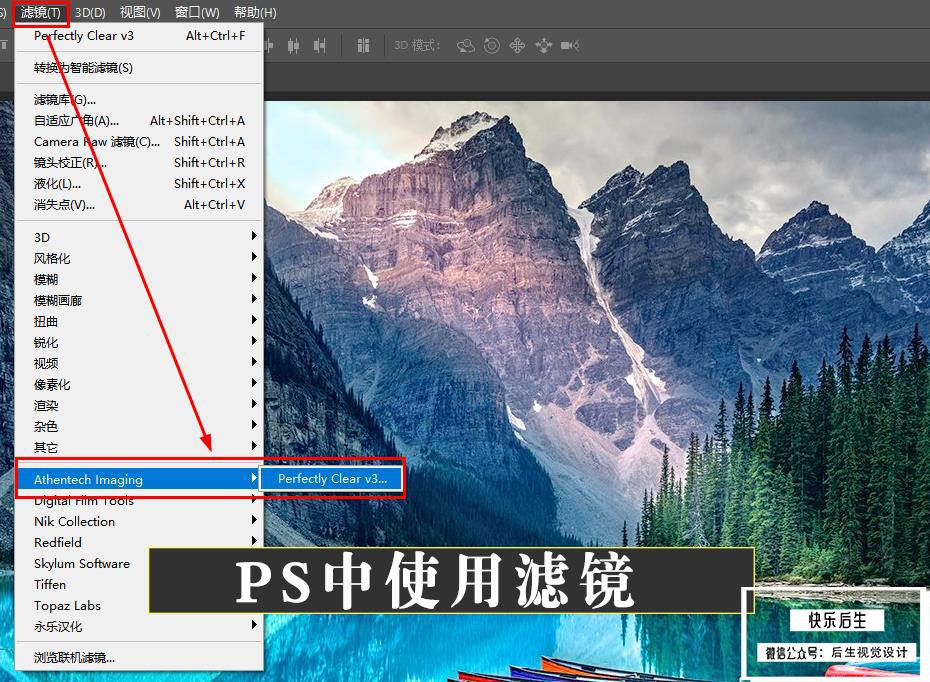Viewport: 930px width, 682px height.
Task: Expand the 视频 video submenu
Action: click(139, 363)
